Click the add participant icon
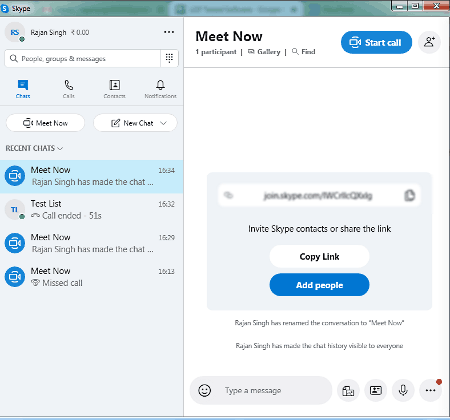Viewport: 450px width, 420px height. click(429, 42)
